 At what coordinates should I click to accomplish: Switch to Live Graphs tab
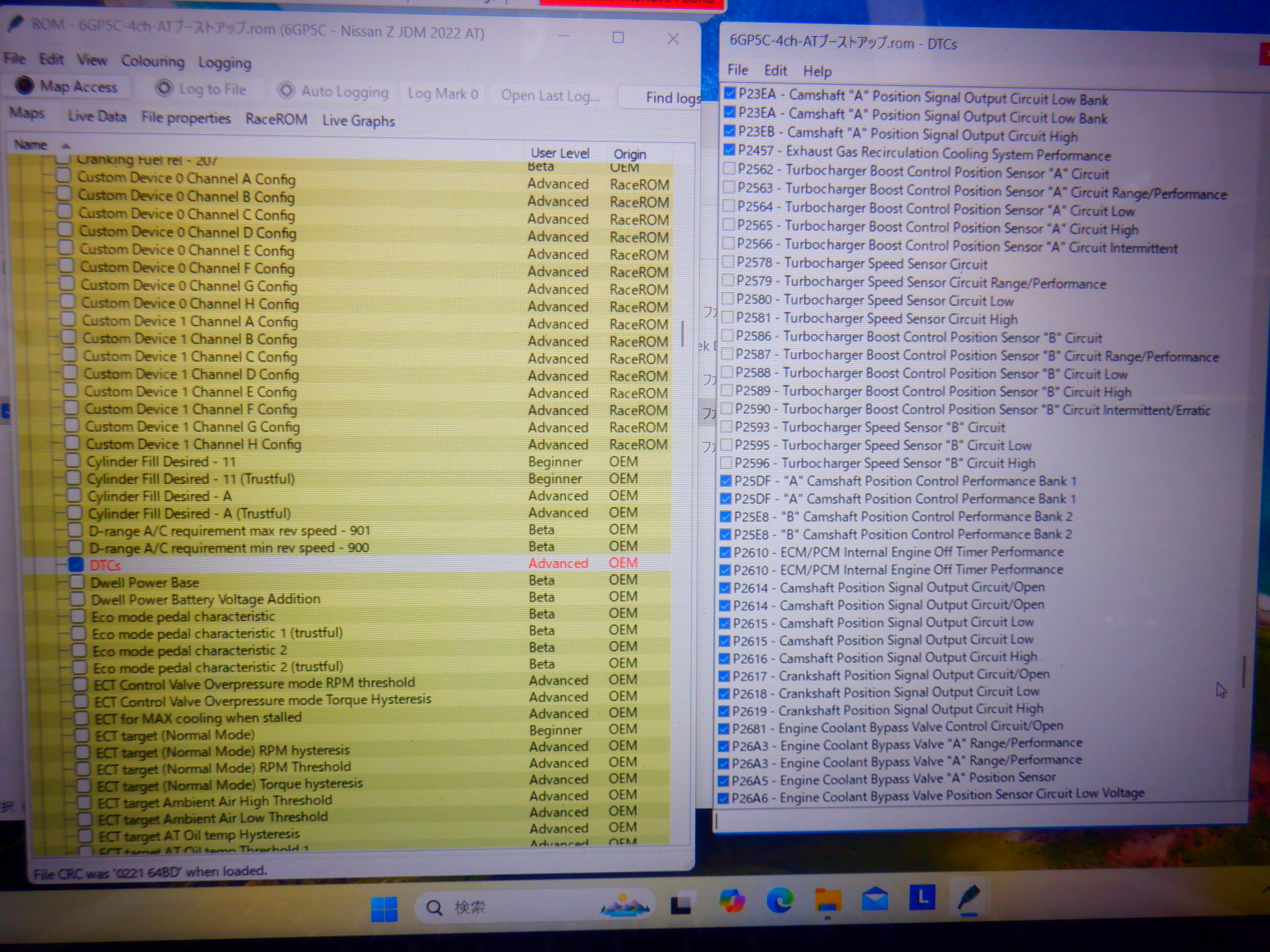tap(358, 121)
